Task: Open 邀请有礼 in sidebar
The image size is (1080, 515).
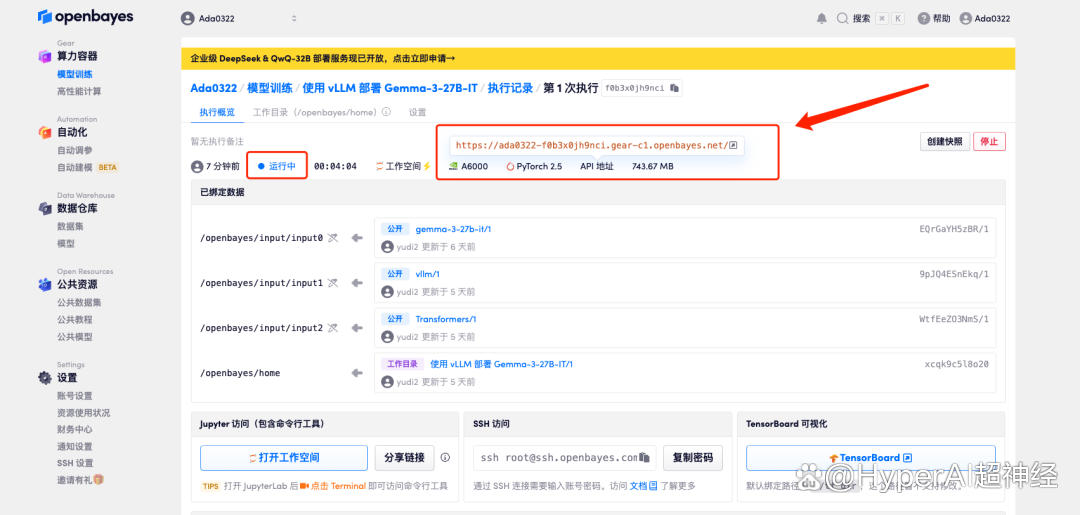Action: [x=81, y=479]
